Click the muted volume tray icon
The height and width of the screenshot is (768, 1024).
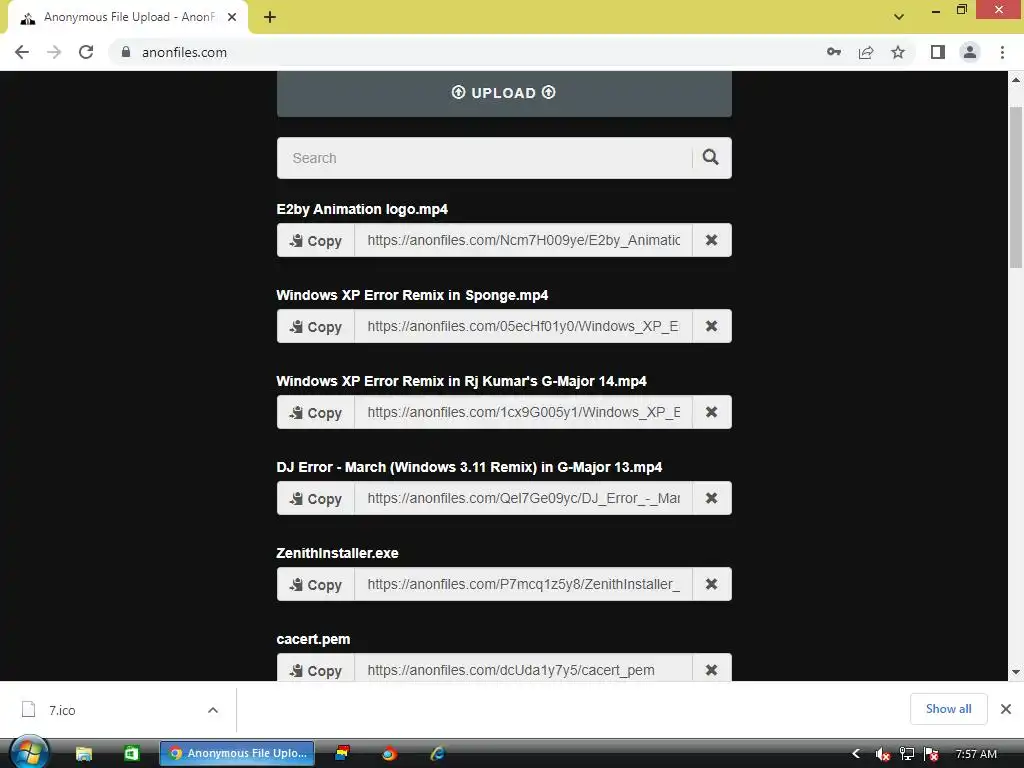tap(882, 754)
